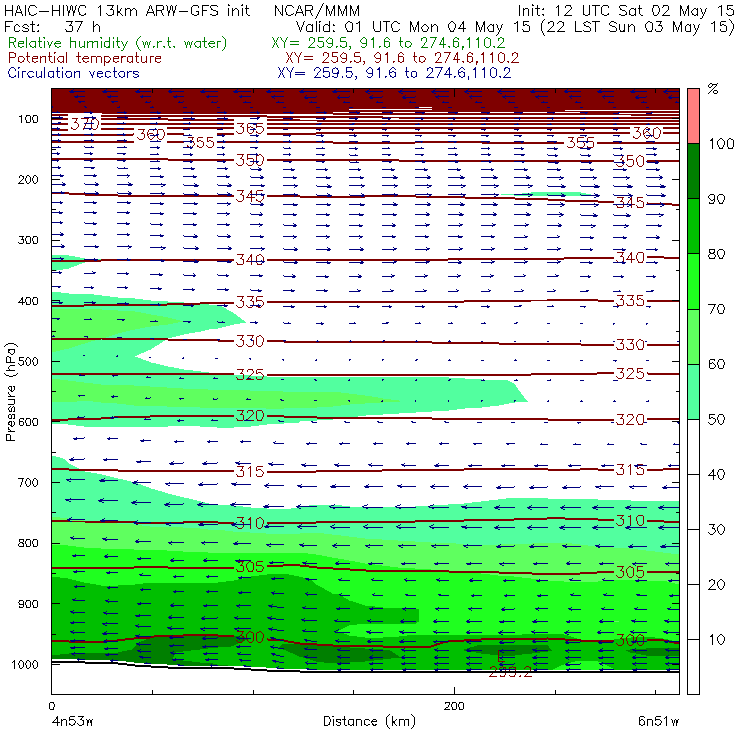Click the colorbar '70' percent label
Screen dimensions: 740x740
716,309
